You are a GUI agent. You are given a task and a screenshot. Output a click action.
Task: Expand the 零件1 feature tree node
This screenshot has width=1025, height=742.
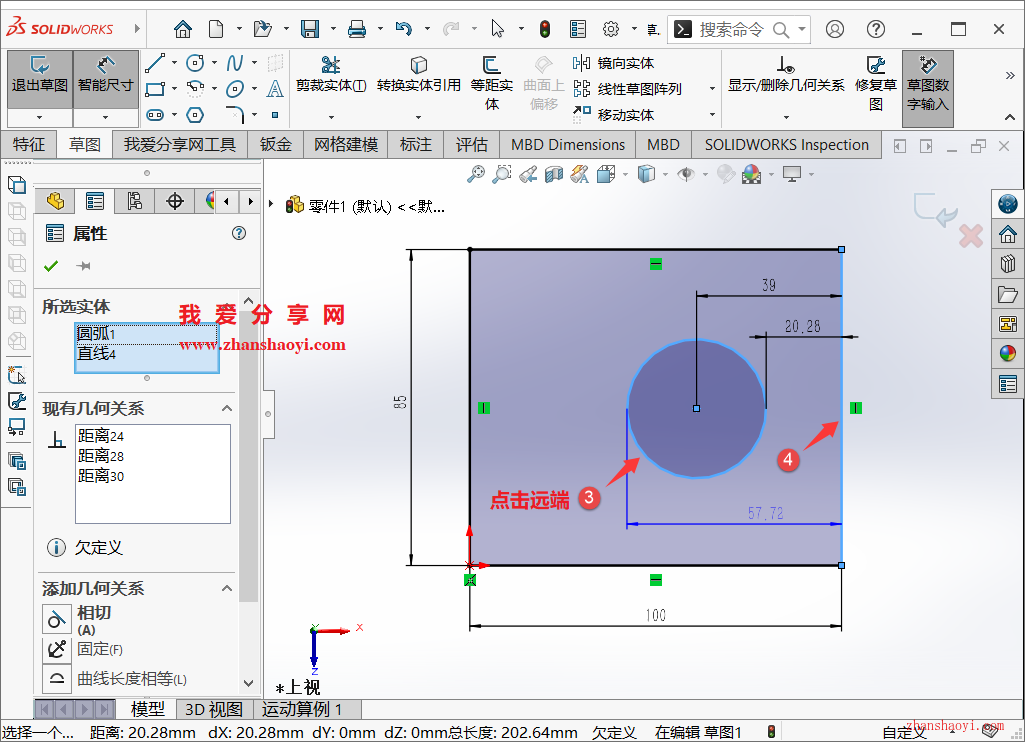point(271,204)
